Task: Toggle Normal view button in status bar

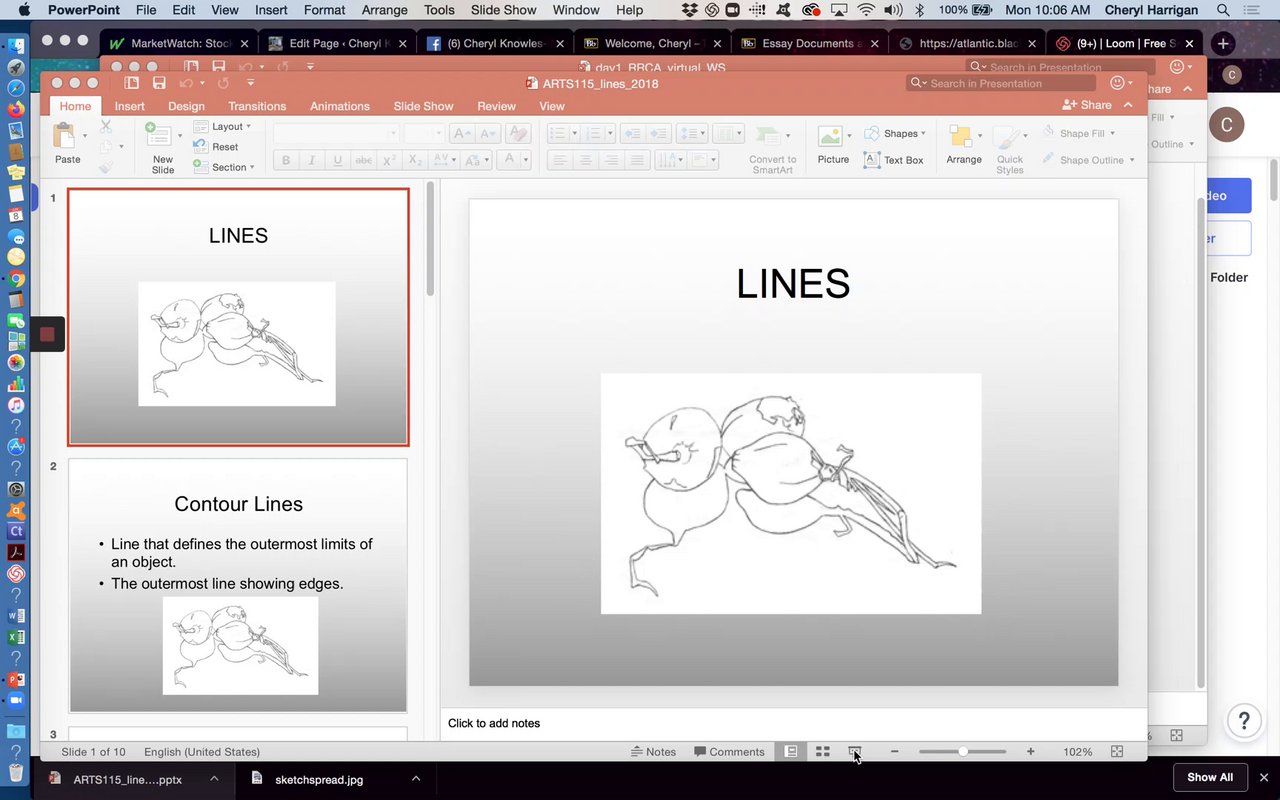Action: [x=791, y=752]
